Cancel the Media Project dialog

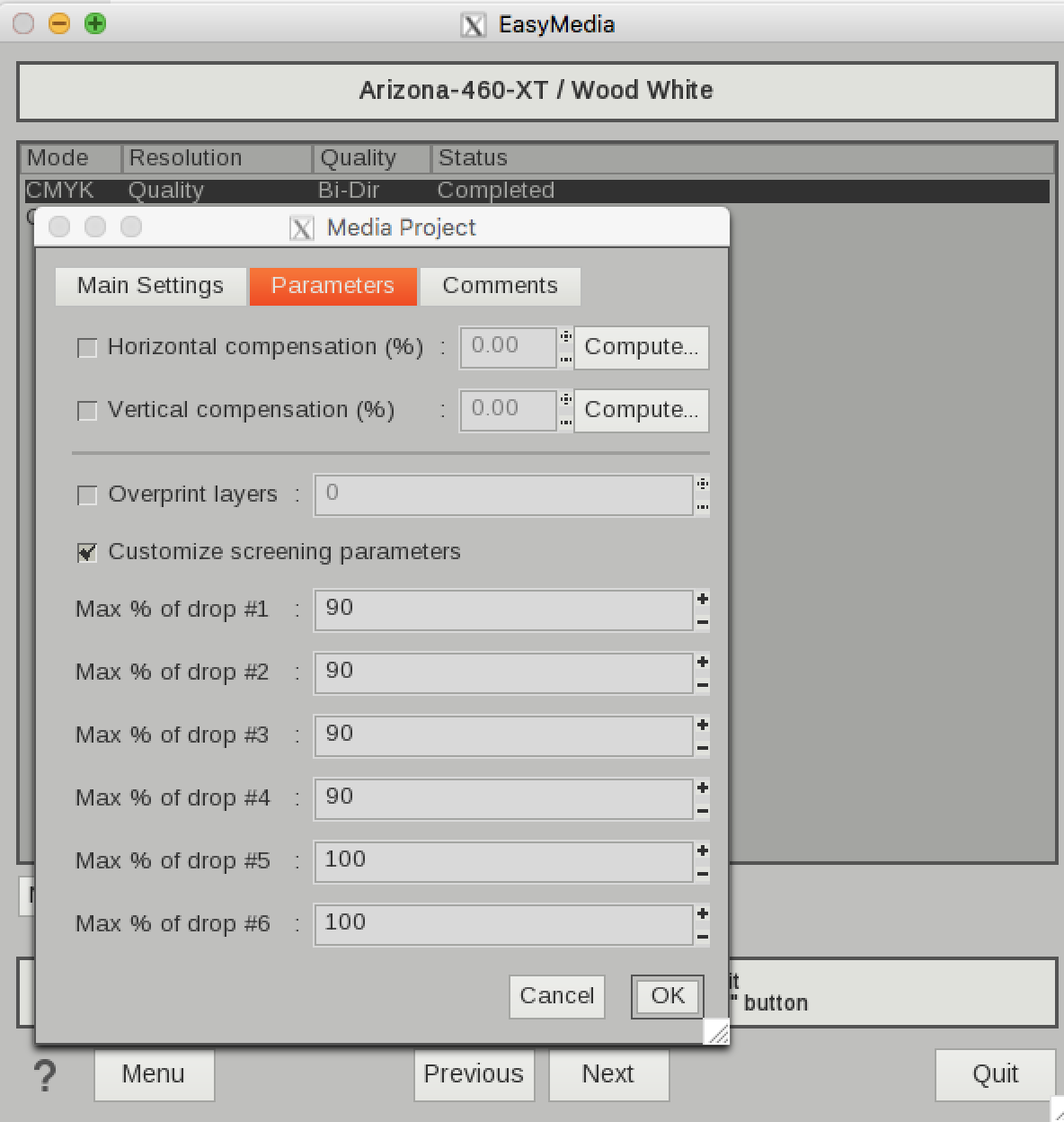pos(557,996)
